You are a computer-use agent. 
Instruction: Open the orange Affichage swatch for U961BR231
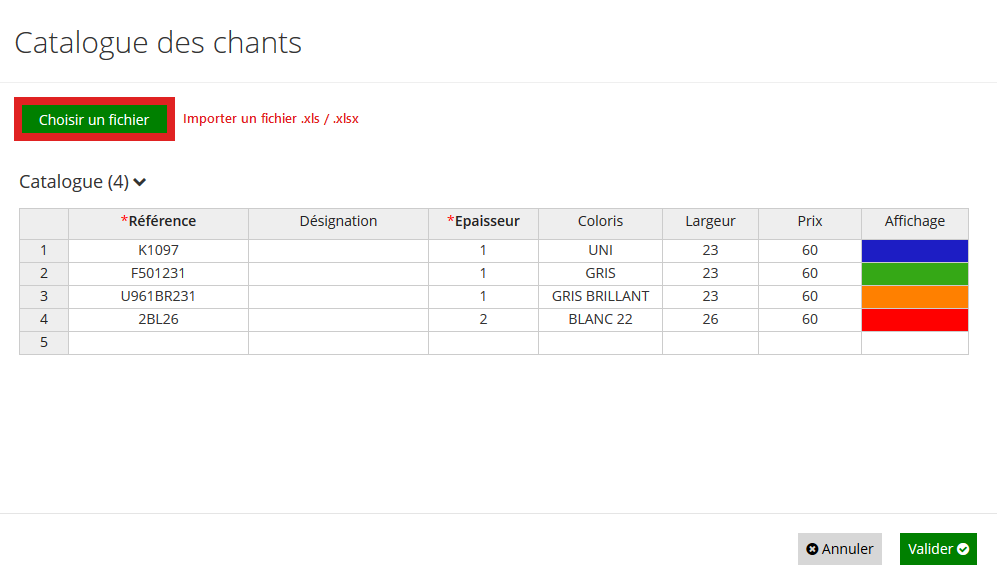point(914,296)
